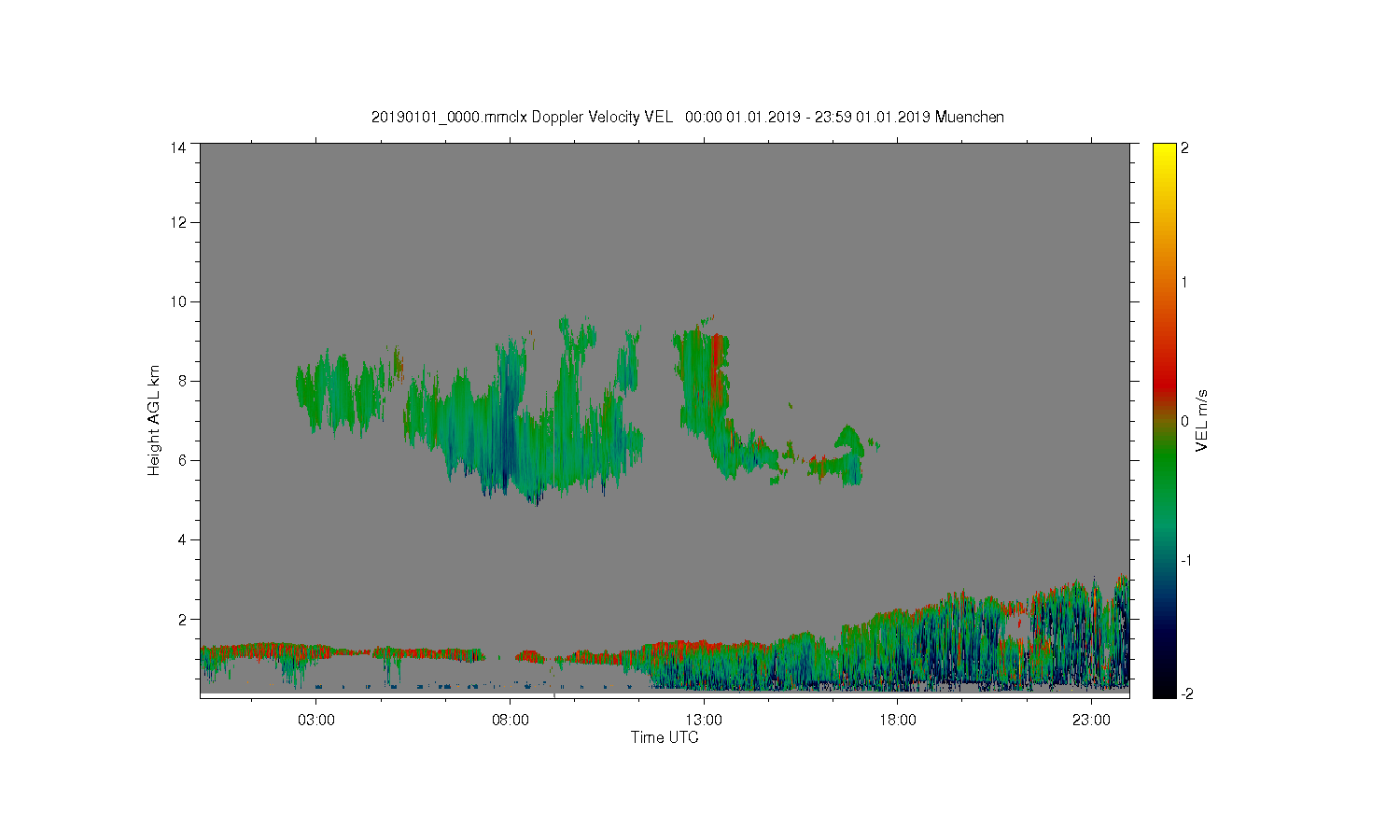Viewport: 1400px width, 840px height.
Task: Click the 10 km height tick label
Action: click(x=178, y=301)
